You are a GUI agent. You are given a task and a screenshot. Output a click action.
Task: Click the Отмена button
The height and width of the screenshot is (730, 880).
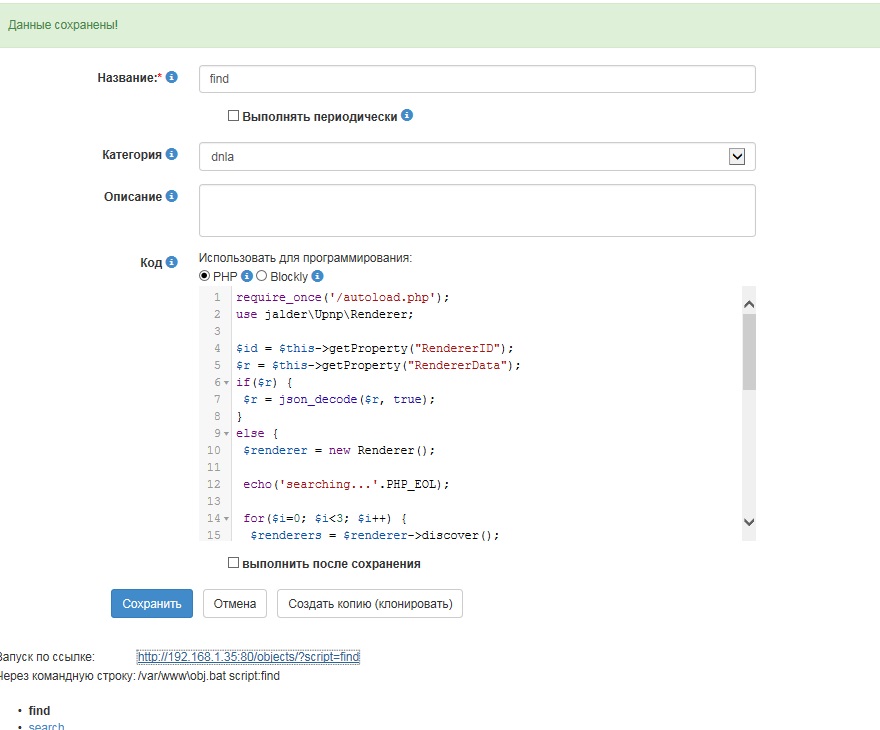click(236, 604)
